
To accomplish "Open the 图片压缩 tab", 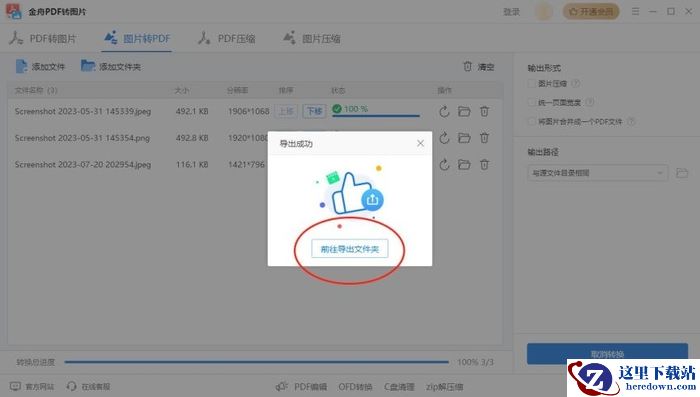I will pos(312,38).
